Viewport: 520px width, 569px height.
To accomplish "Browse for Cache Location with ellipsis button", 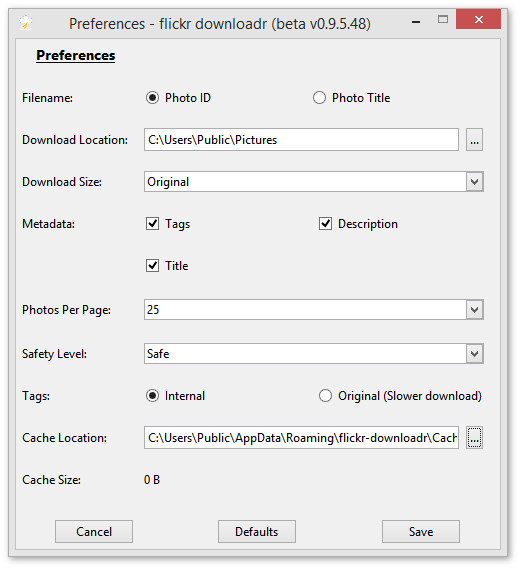I will tap(474, 438).
